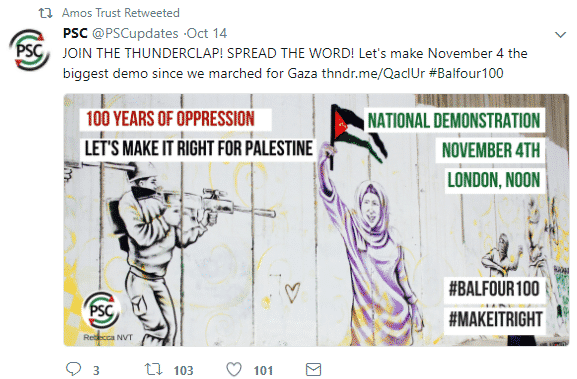Image resolution: width=577 pixels, height=379 pixels.
Task: Click the NATIONAL DEMONSTRATION banner in image
Action: (x=454, y=120)
